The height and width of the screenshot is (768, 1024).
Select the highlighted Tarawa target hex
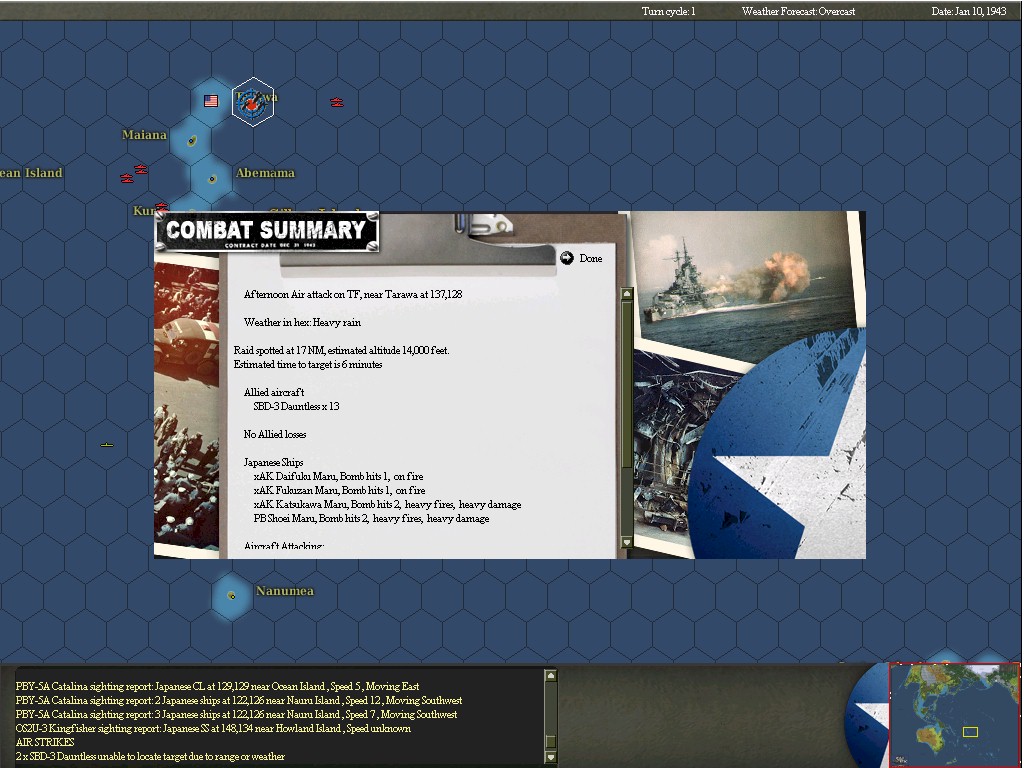tap(253, 102)
